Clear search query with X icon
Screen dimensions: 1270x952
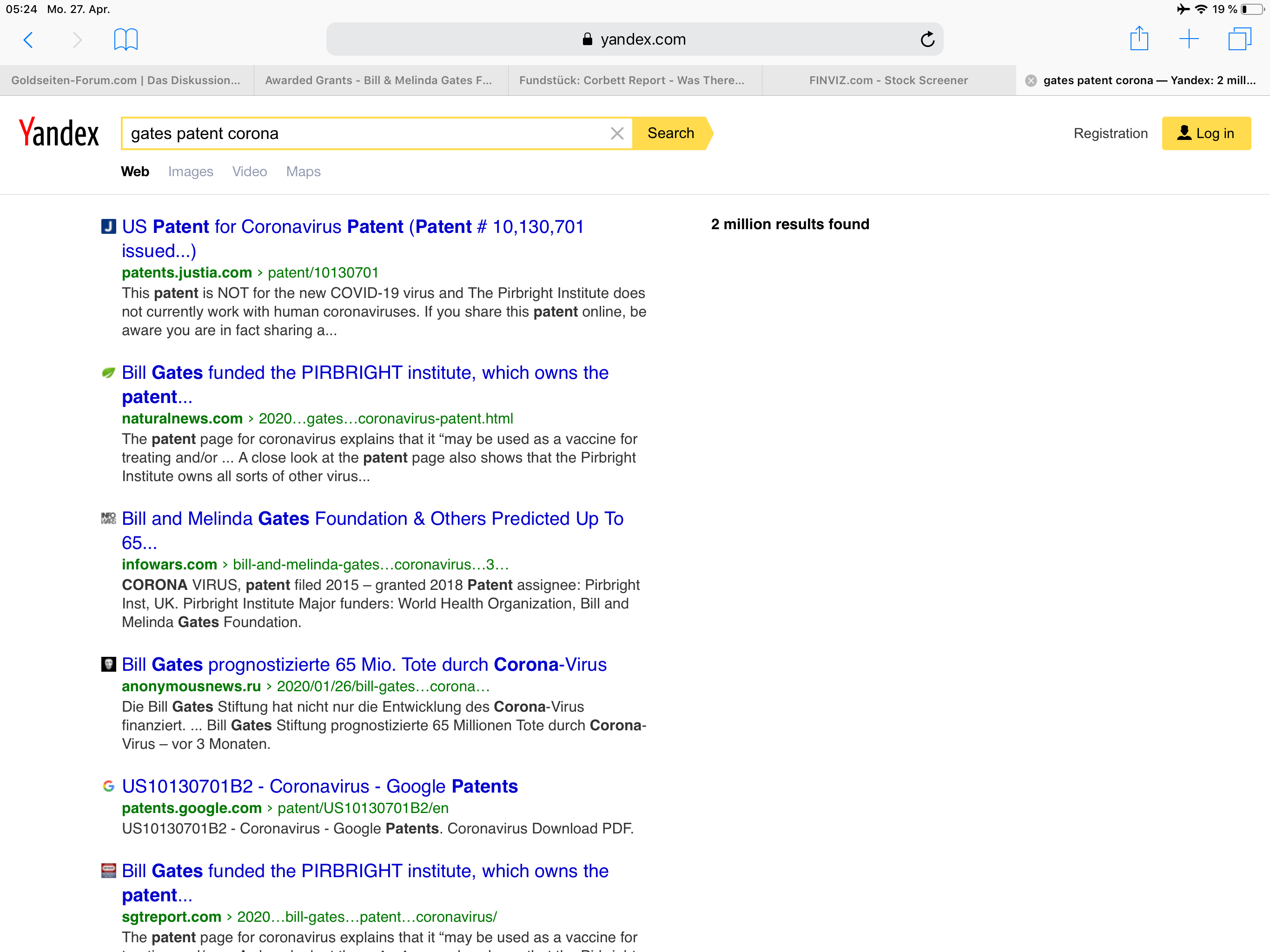pos(616,134)
